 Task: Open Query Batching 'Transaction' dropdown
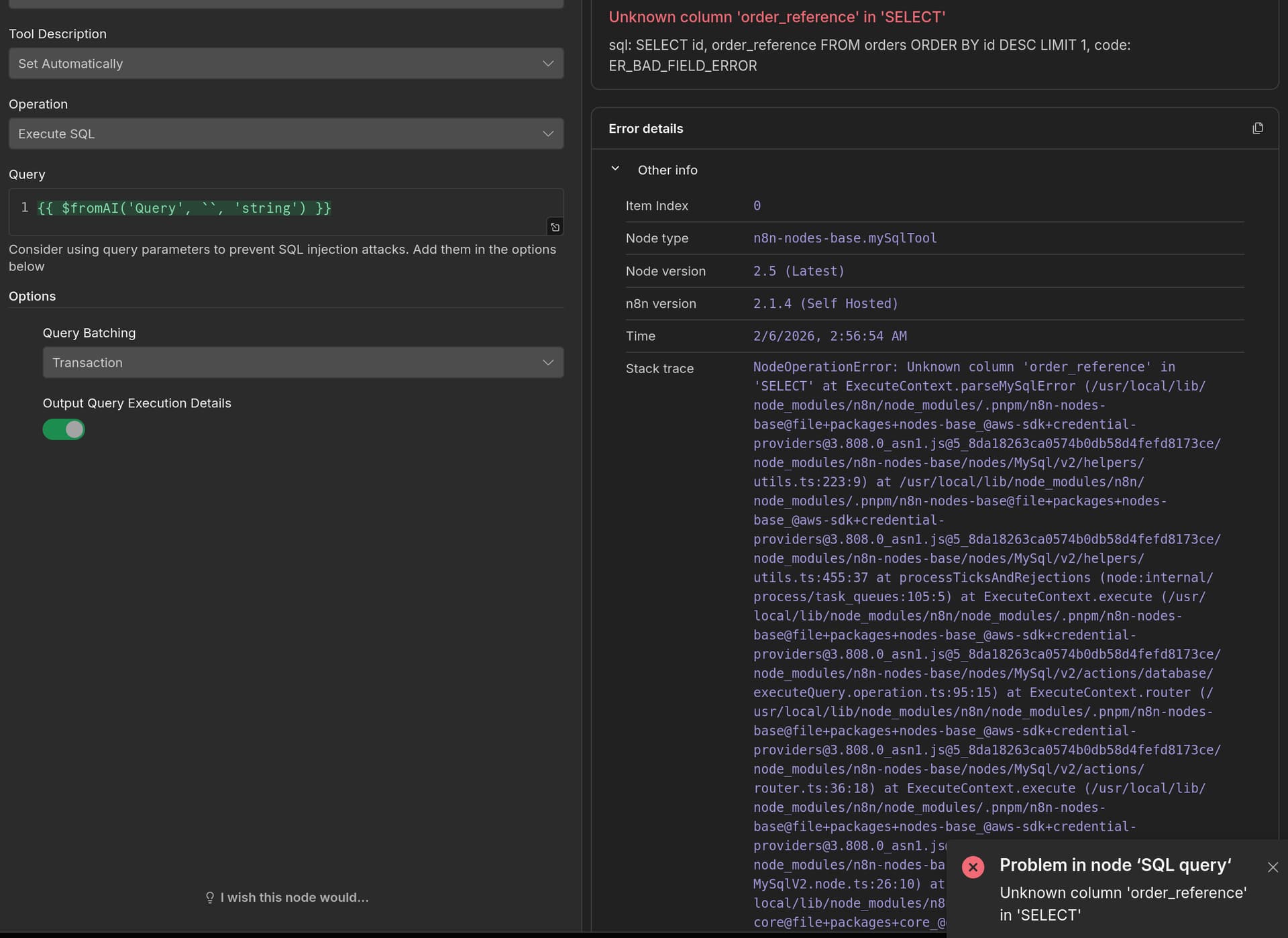tap(303, 362)
